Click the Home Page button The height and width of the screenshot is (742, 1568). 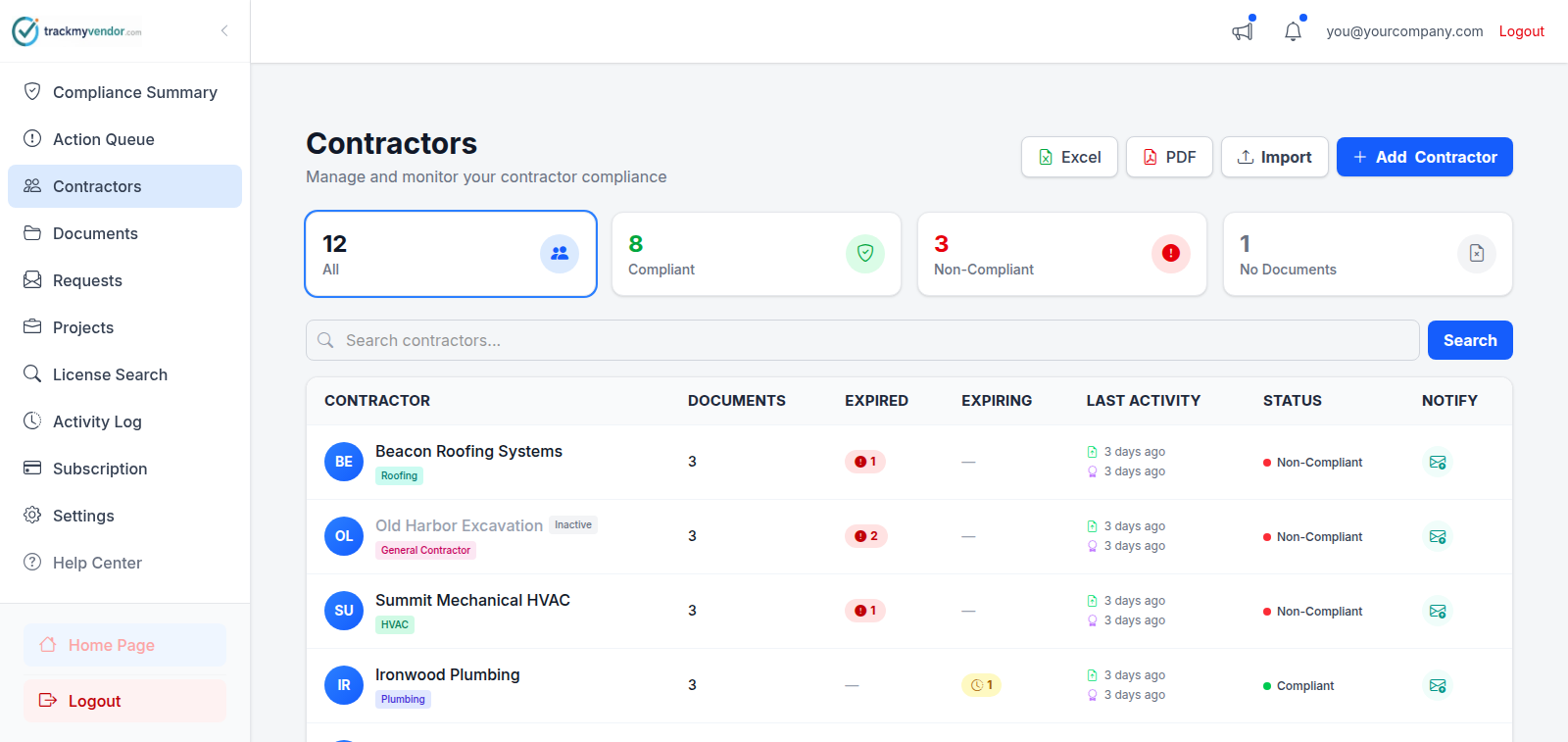coord(124,645)
